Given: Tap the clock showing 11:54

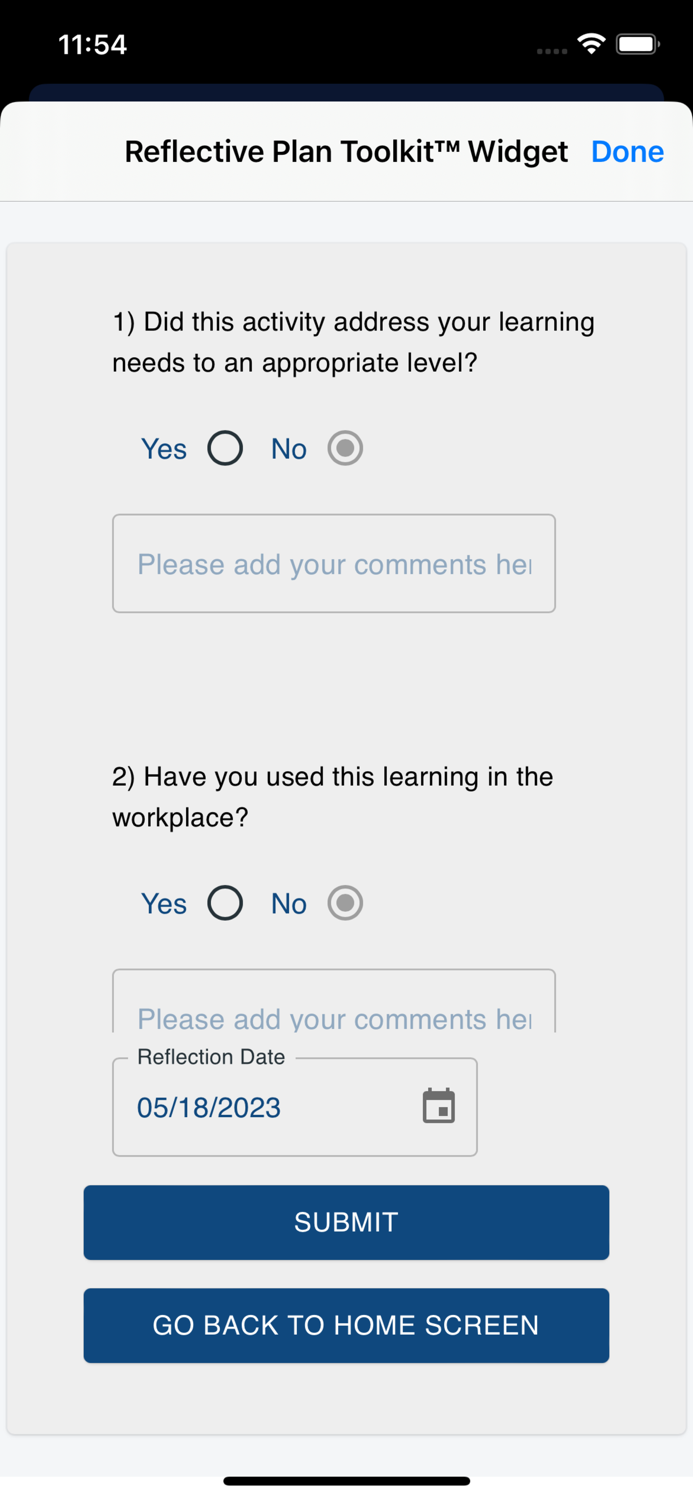Looking at the screenshot, I should point(95,44).
